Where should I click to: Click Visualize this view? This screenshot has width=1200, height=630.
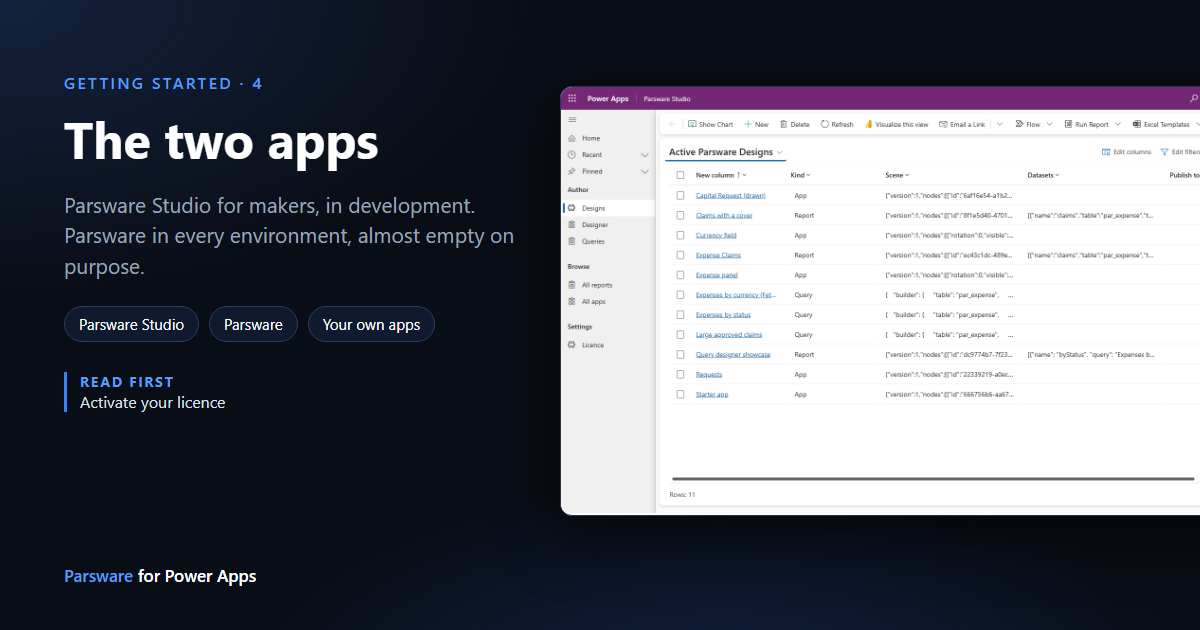tap(897, 124)
